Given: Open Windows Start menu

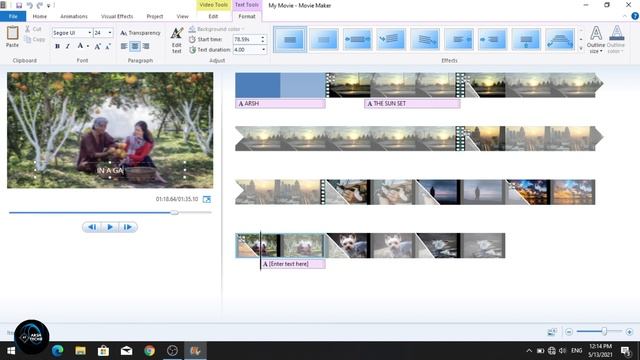Looking at the screenshot, I should (11, 351).
